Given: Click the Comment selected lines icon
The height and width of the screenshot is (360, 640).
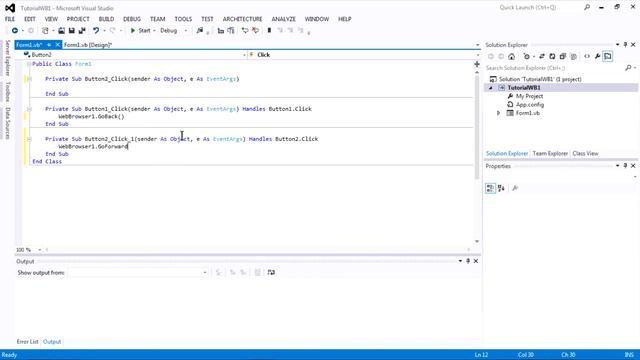Looking at the screenshot, I should pyautogui.click(x=245, y=31).
